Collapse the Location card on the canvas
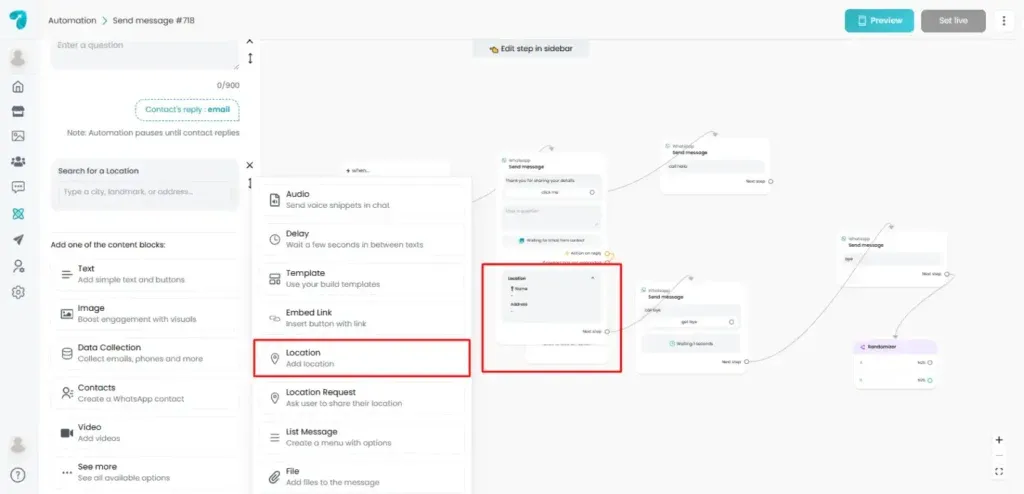 pyautogui.click(x=592, y=278)
